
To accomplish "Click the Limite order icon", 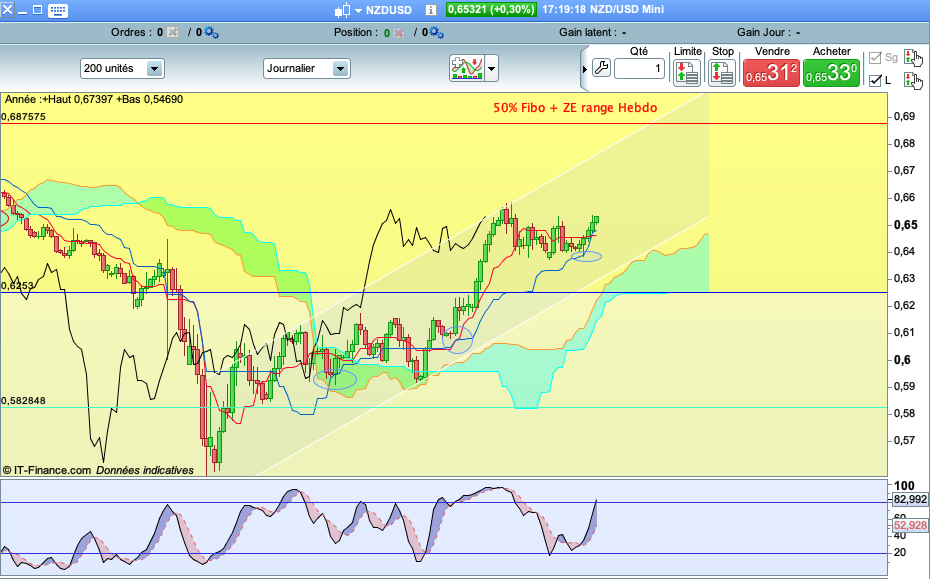I will [x=687, y=72].
